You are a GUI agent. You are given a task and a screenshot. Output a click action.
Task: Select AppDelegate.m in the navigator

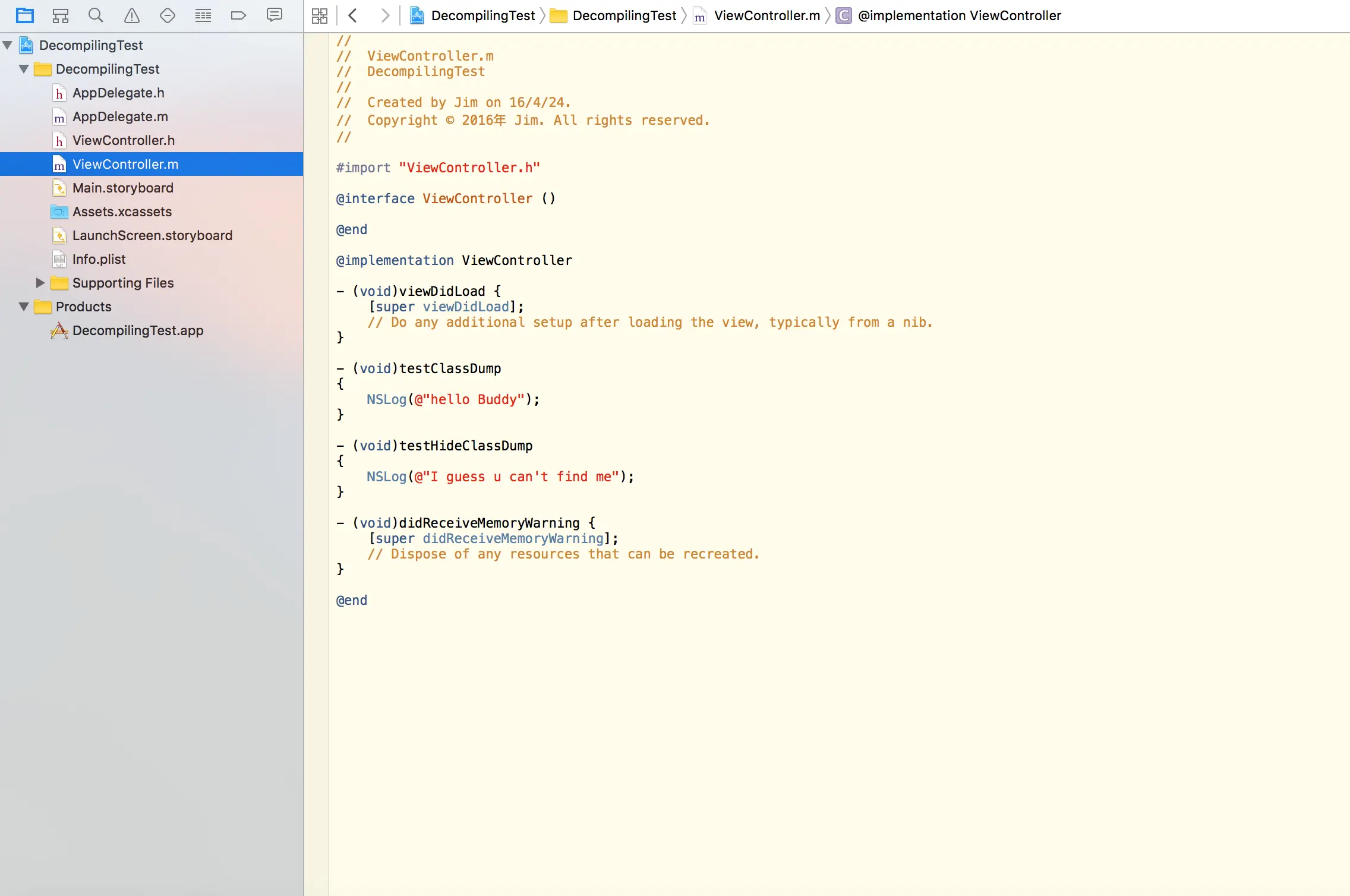tap(120, 116)
